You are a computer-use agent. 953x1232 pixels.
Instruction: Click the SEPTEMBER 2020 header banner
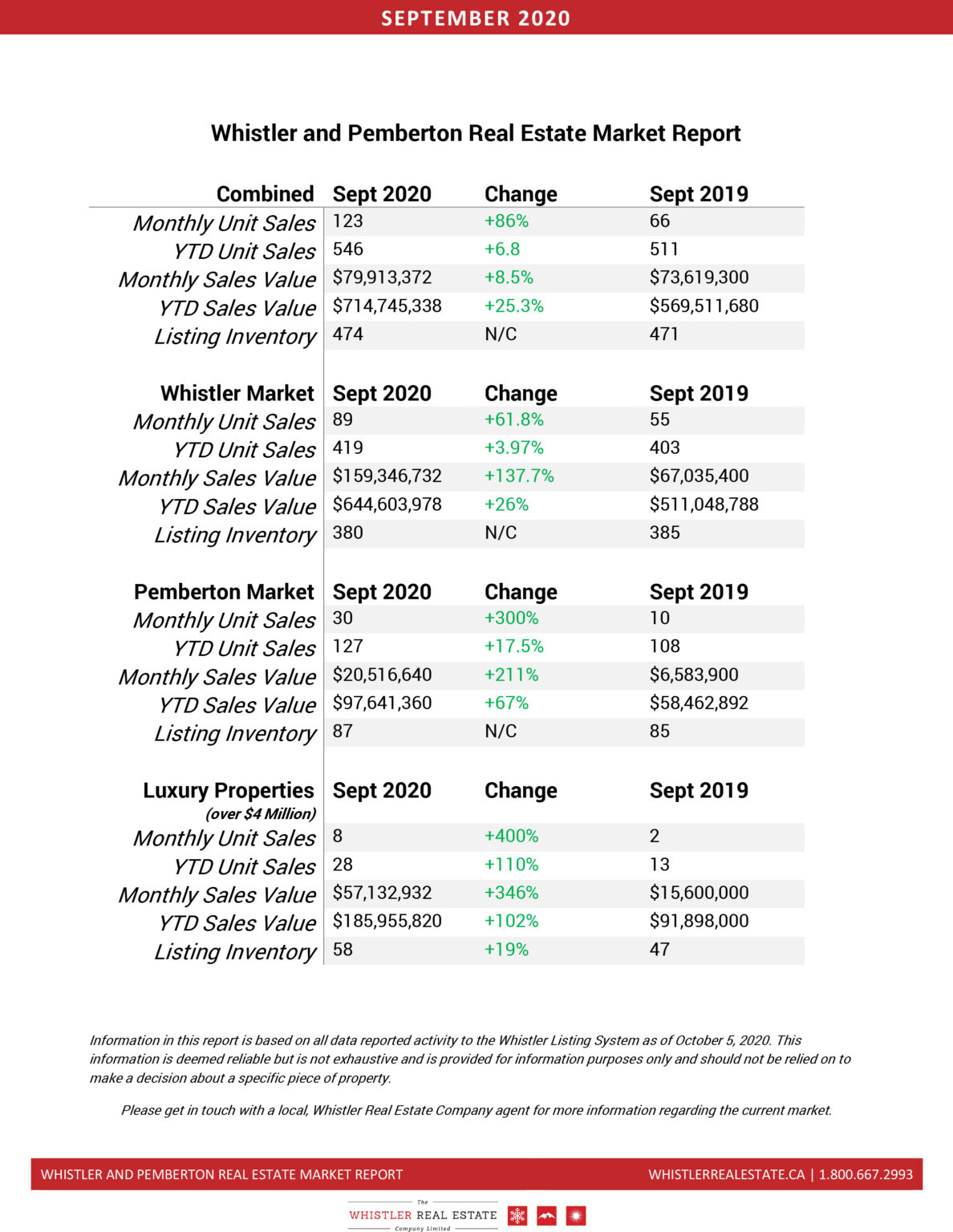(476, 18)
